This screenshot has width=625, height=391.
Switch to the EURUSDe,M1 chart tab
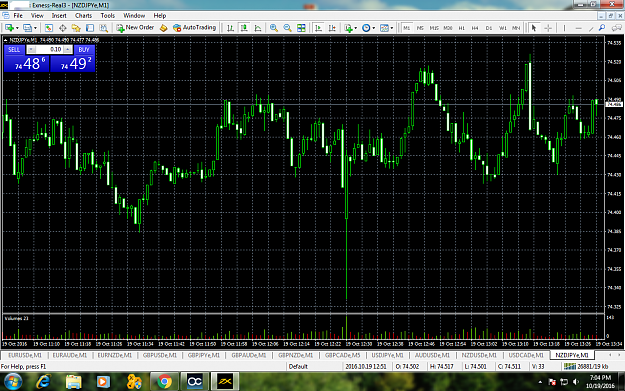coord(25,355)
